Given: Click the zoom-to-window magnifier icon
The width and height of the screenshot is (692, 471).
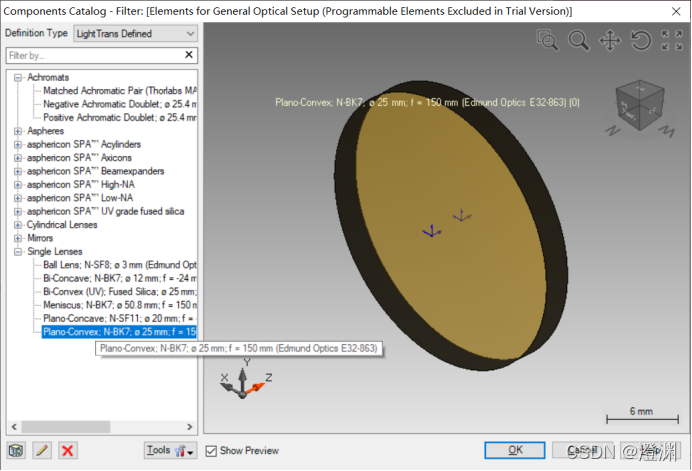Looking at the screenshot, I should pos(547,40).
